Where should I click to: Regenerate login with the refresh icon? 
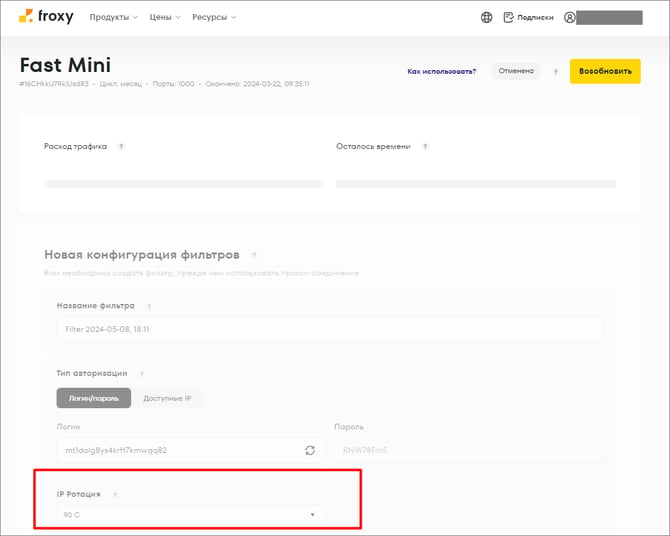310,450
